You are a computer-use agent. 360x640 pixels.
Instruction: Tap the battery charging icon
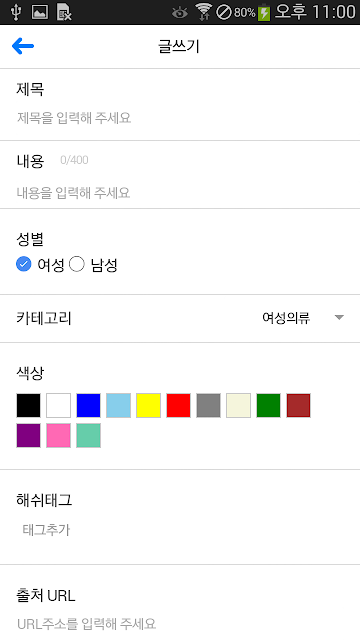[x=264, y=12]
